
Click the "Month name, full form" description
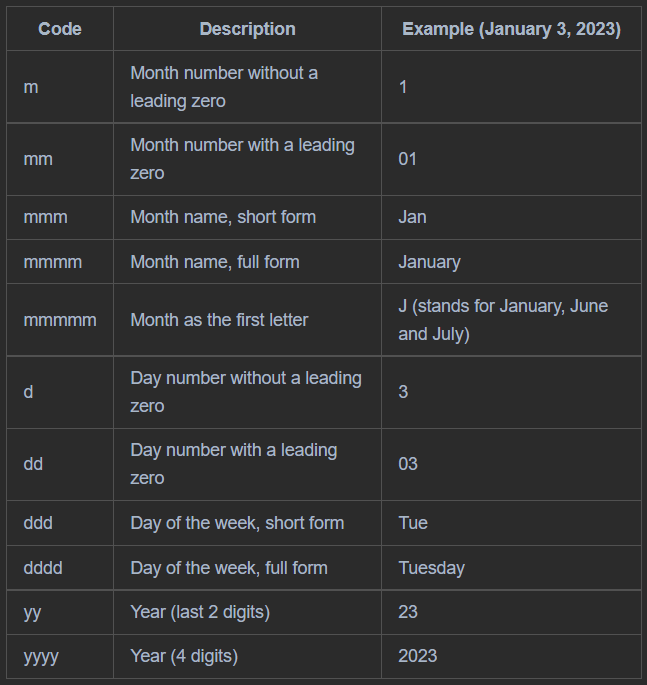[215, 262]
